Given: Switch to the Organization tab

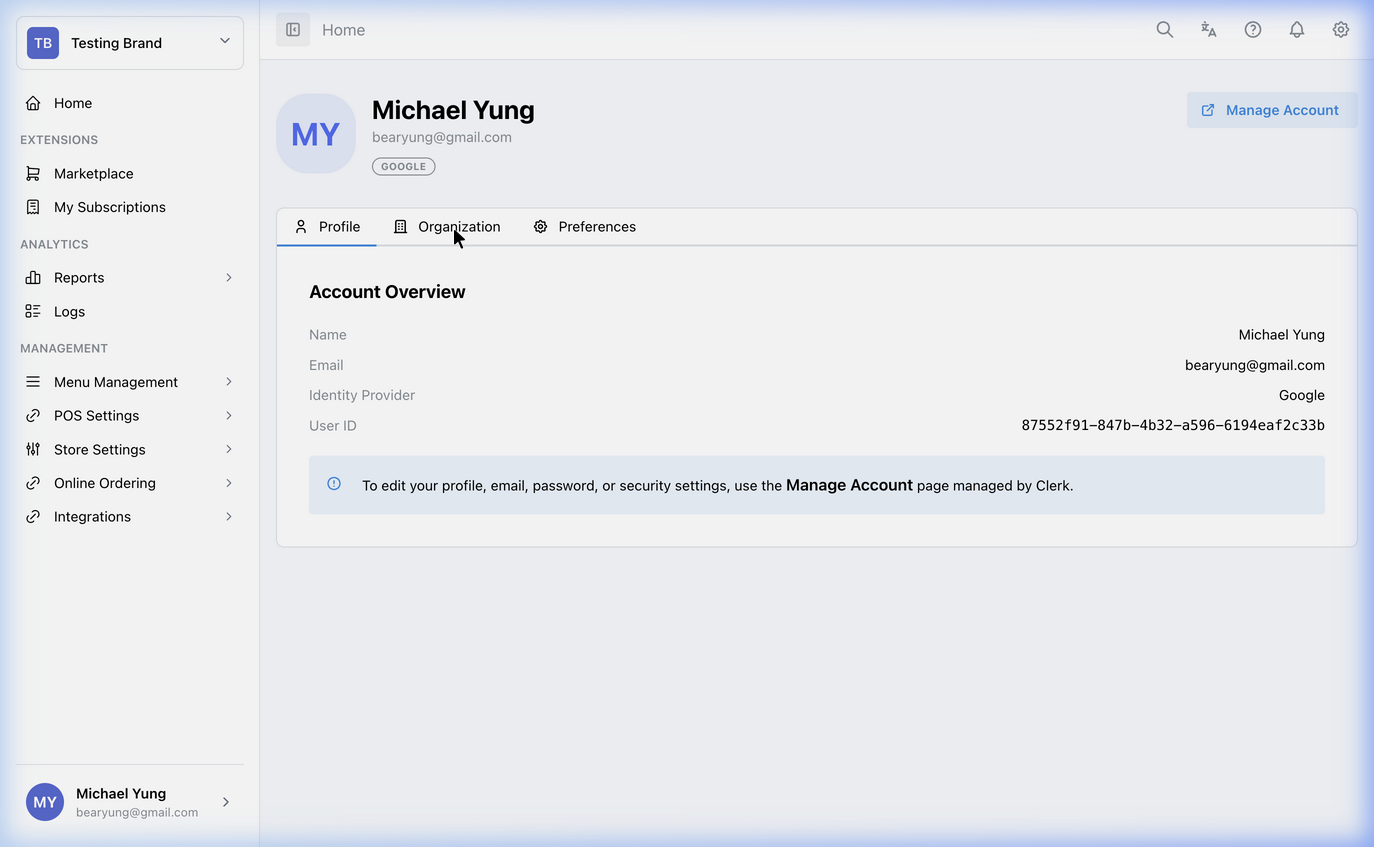Looking at the screenshot, I should click(447, 226).
